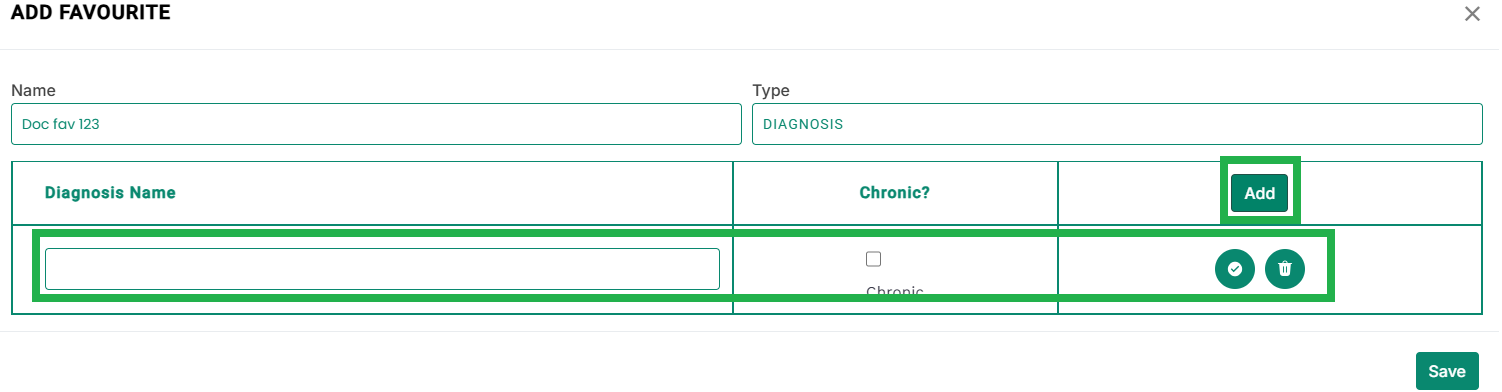Close the Add Favourite dialog
This screenshot has width=1502, height=392.
1472,14
